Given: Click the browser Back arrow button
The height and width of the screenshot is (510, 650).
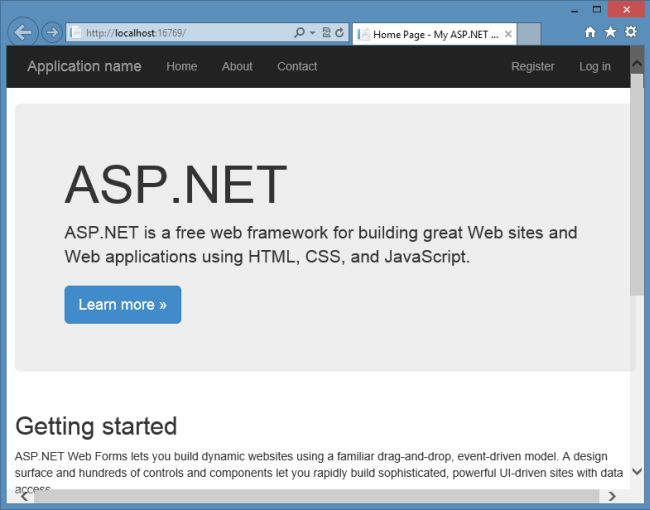Looking at the screenshot, I should coord(23,32).
